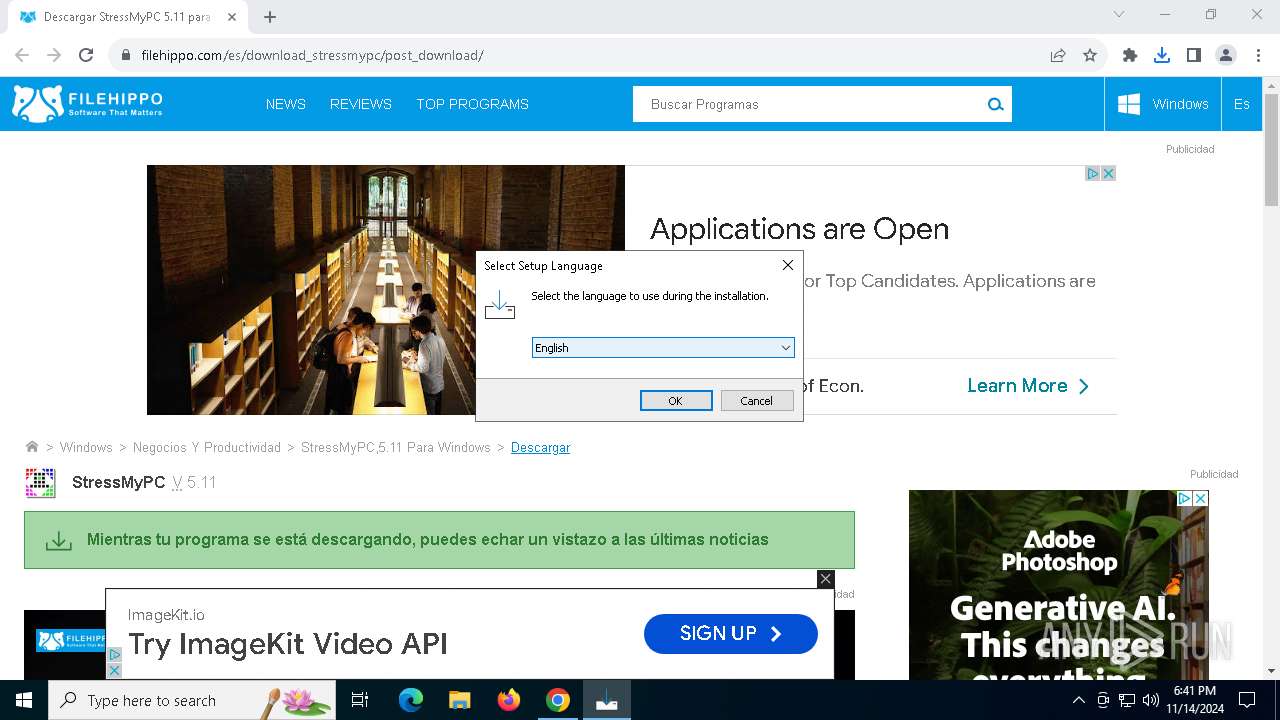Open the Chrome extensions puzzle icon
1280x720 pixels.
pyautogui.click(x=1130, y=55)
